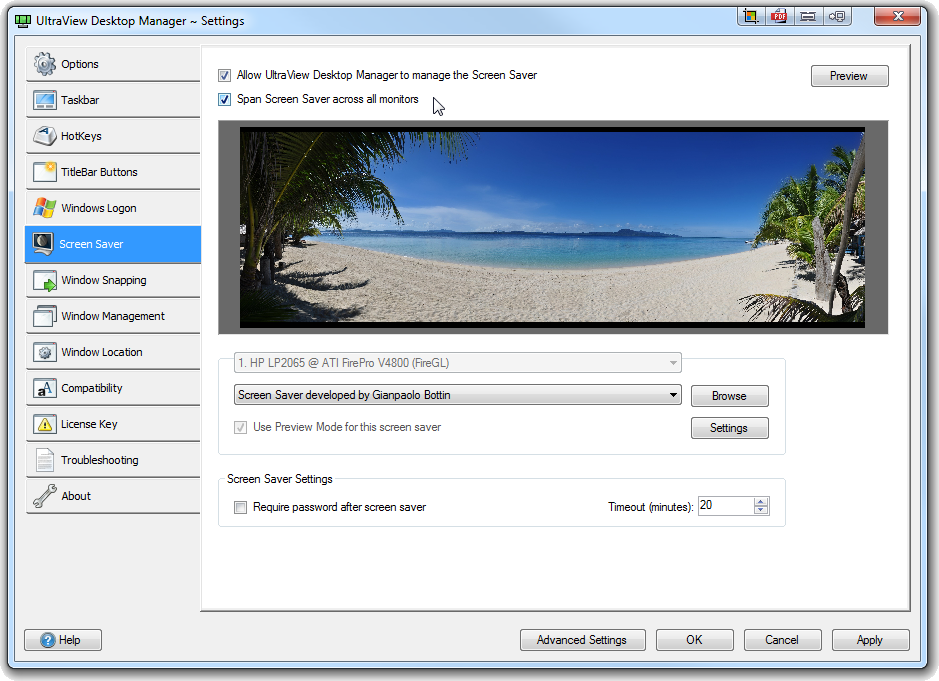The image size is (939, 681).
Task: Click the Screen Saver Settings group label
Action: pos(280,479)
